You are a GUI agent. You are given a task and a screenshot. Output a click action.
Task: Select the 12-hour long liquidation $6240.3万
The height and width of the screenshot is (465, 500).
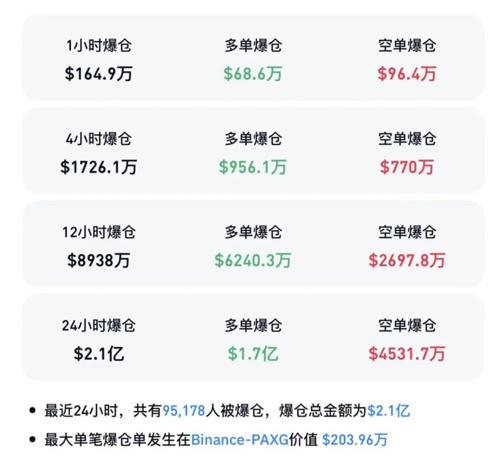tap(253, 260)
